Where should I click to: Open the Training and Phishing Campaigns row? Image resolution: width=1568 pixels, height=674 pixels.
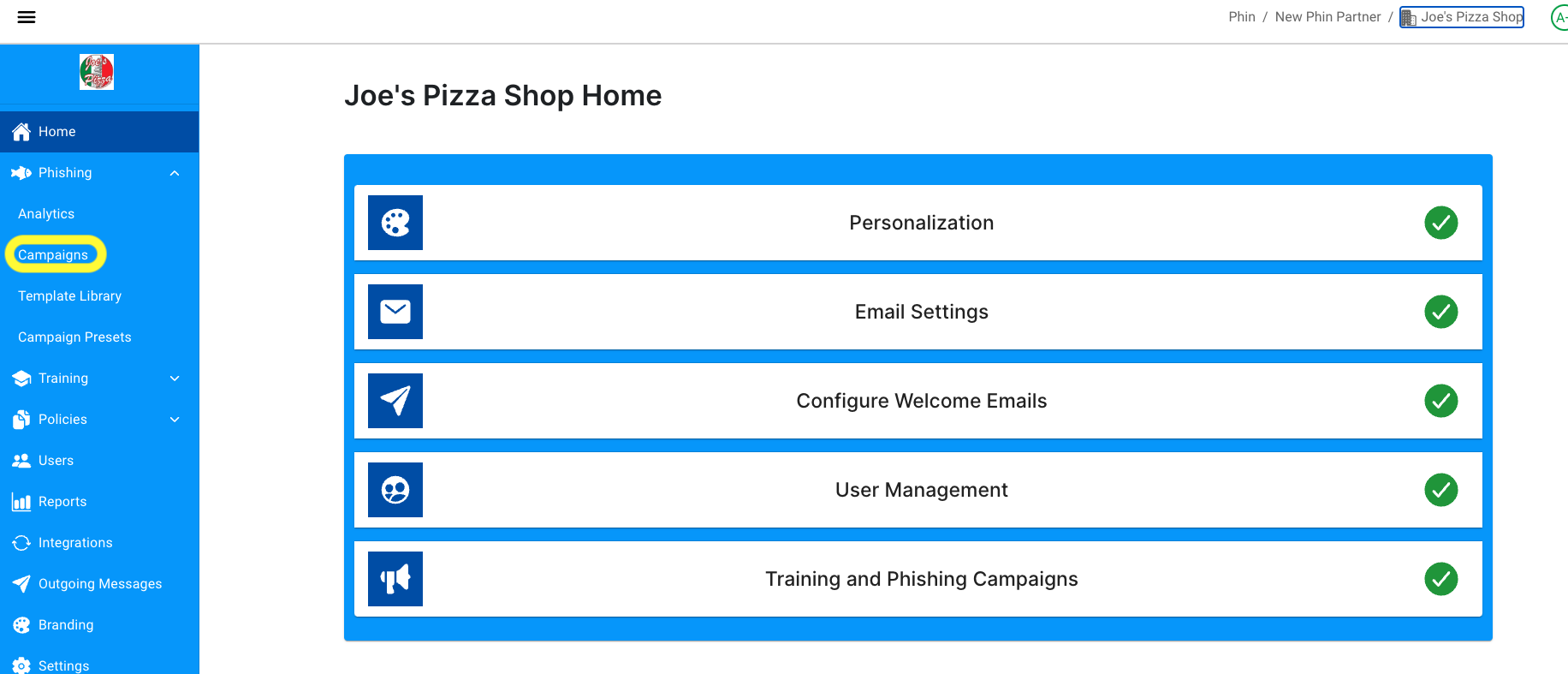(x=918, y=579)
